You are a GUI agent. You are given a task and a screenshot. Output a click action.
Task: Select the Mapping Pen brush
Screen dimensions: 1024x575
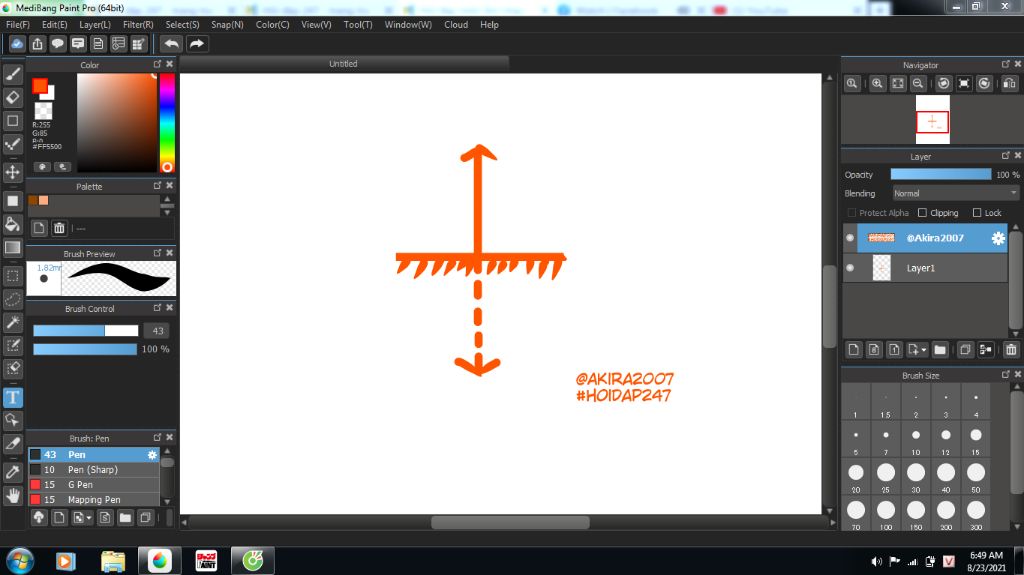click(x=93, y=500)
